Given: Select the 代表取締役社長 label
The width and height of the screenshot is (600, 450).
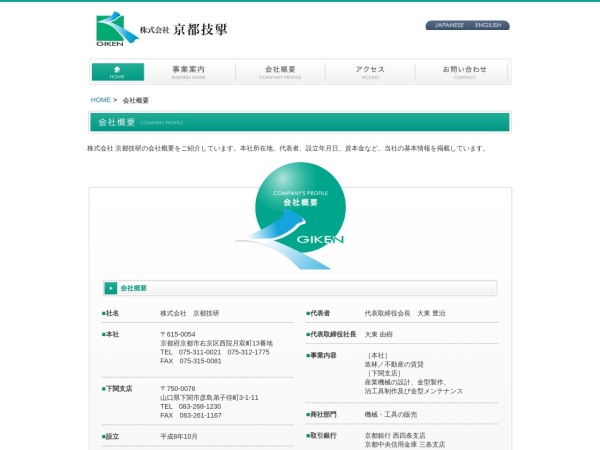Looking at the screenshot, I should (331, 334).
